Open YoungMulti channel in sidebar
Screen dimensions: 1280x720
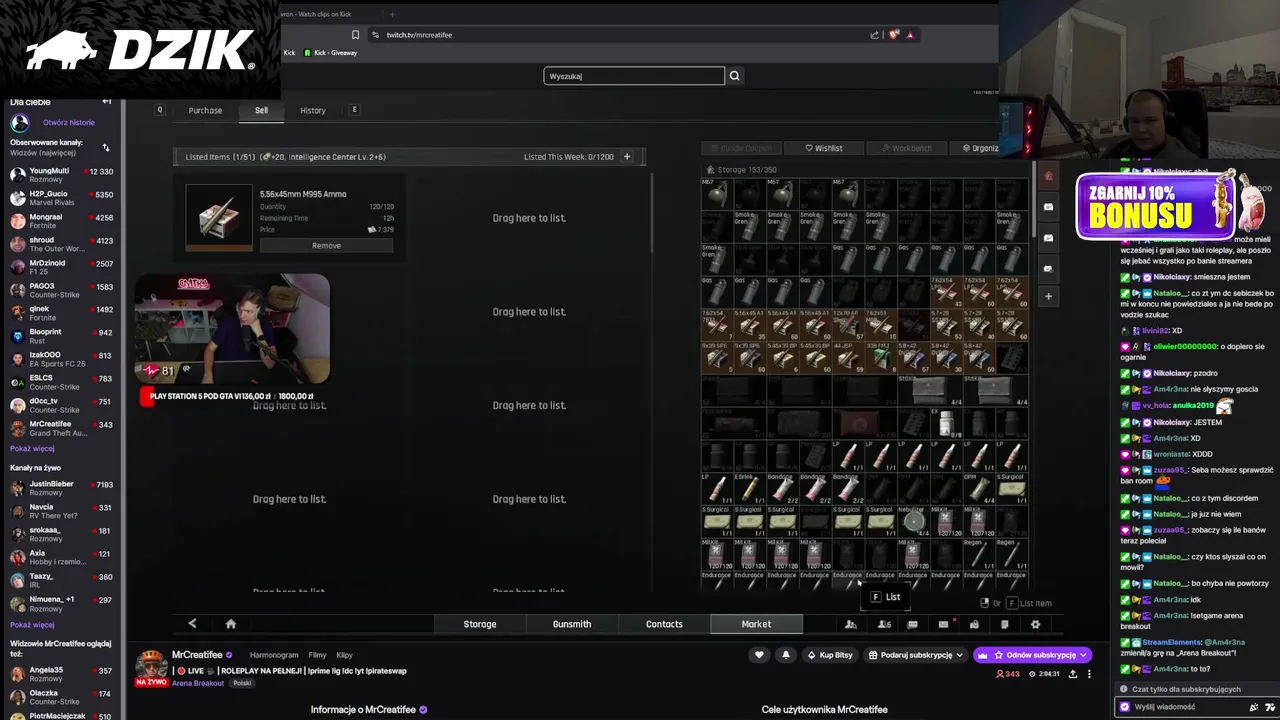pos(61,175)
